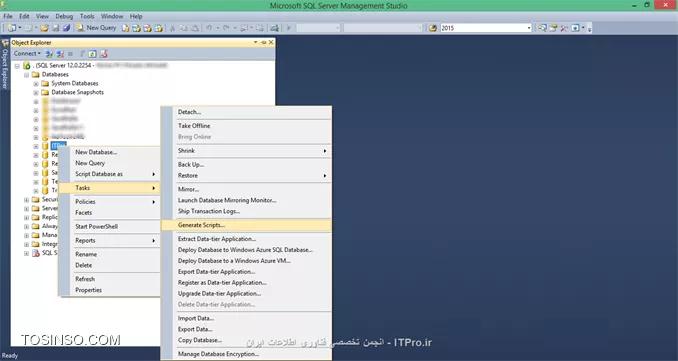The image size is (678, 361).
Task: Click the Open File folder icon
Action: click(x=44, y=28)
